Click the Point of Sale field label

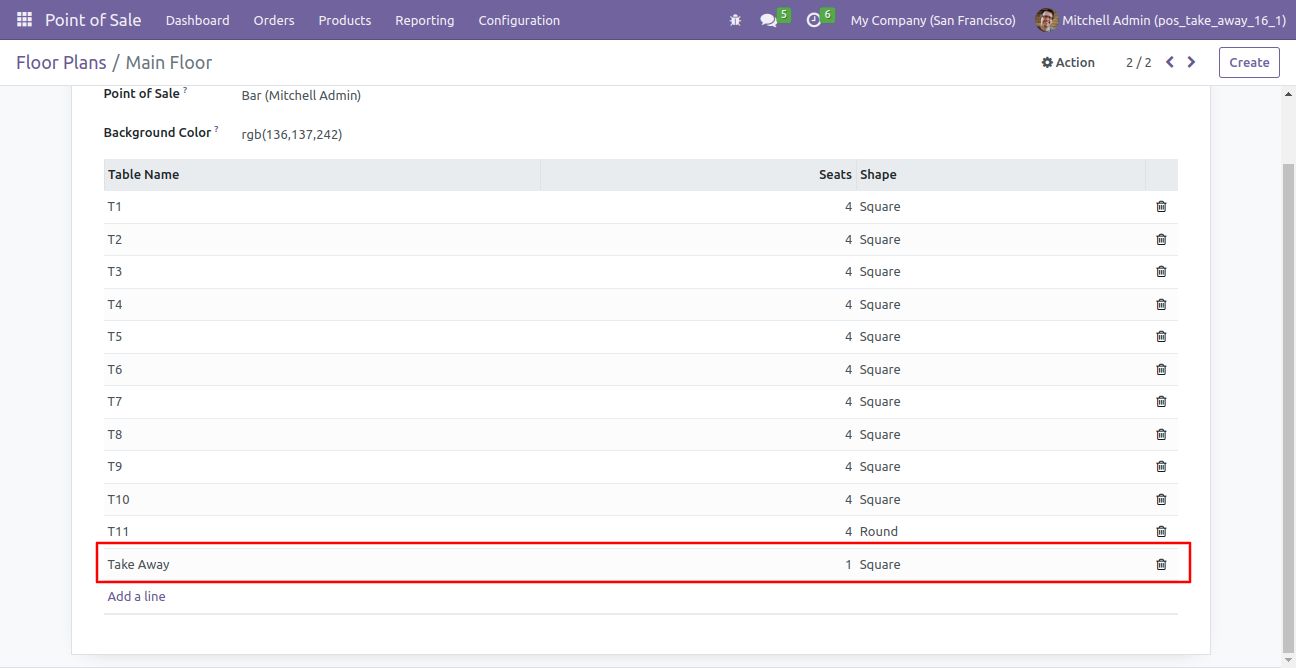pos(142,94)
